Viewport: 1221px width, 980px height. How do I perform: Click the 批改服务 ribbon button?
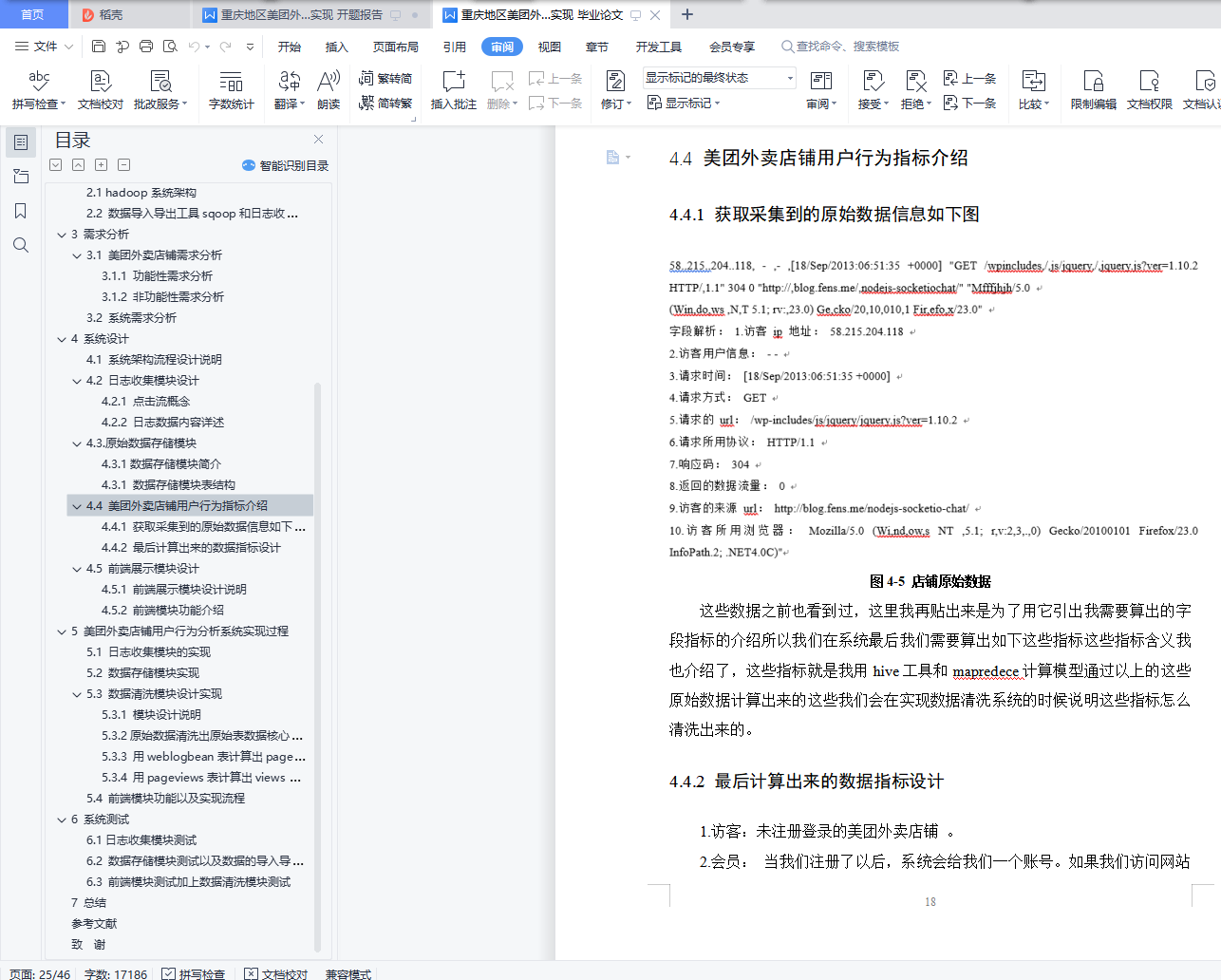tap(160, 89)
